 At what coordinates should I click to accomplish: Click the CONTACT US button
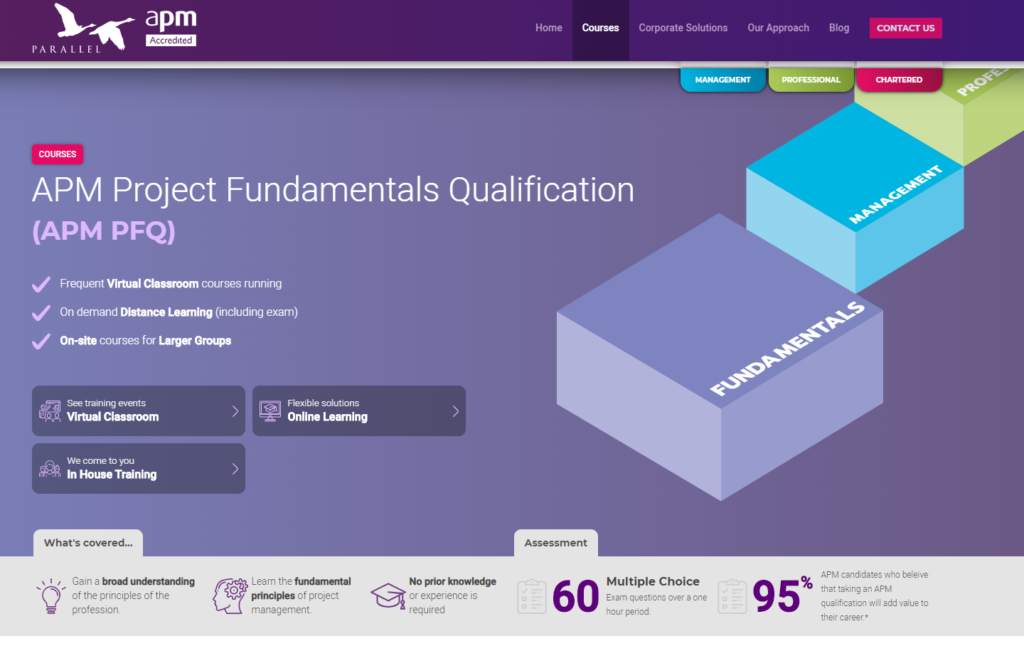click(x=905, y=28)
